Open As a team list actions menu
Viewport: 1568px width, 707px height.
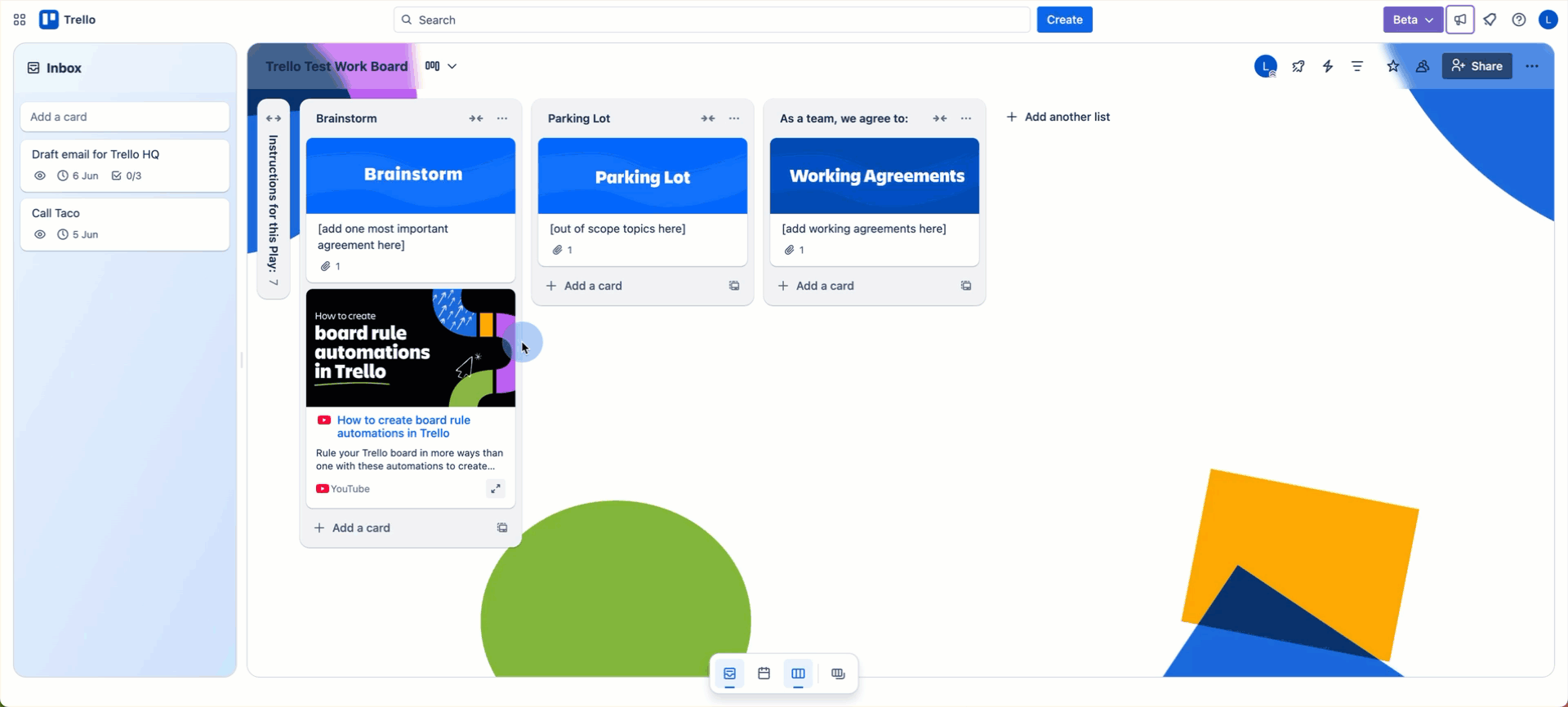(x=966, y=118)
